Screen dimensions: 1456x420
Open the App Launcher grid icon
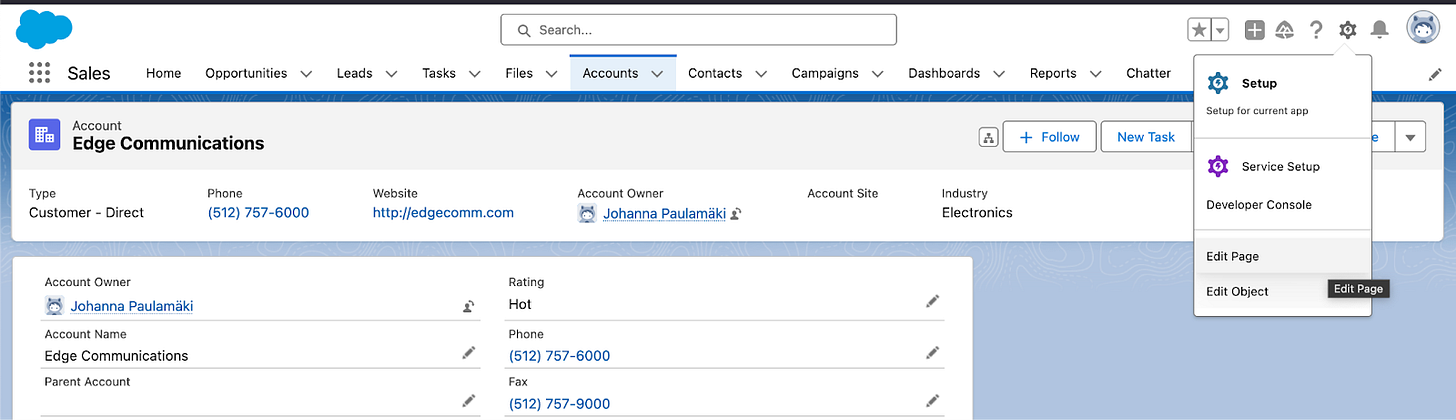[39, 73]
